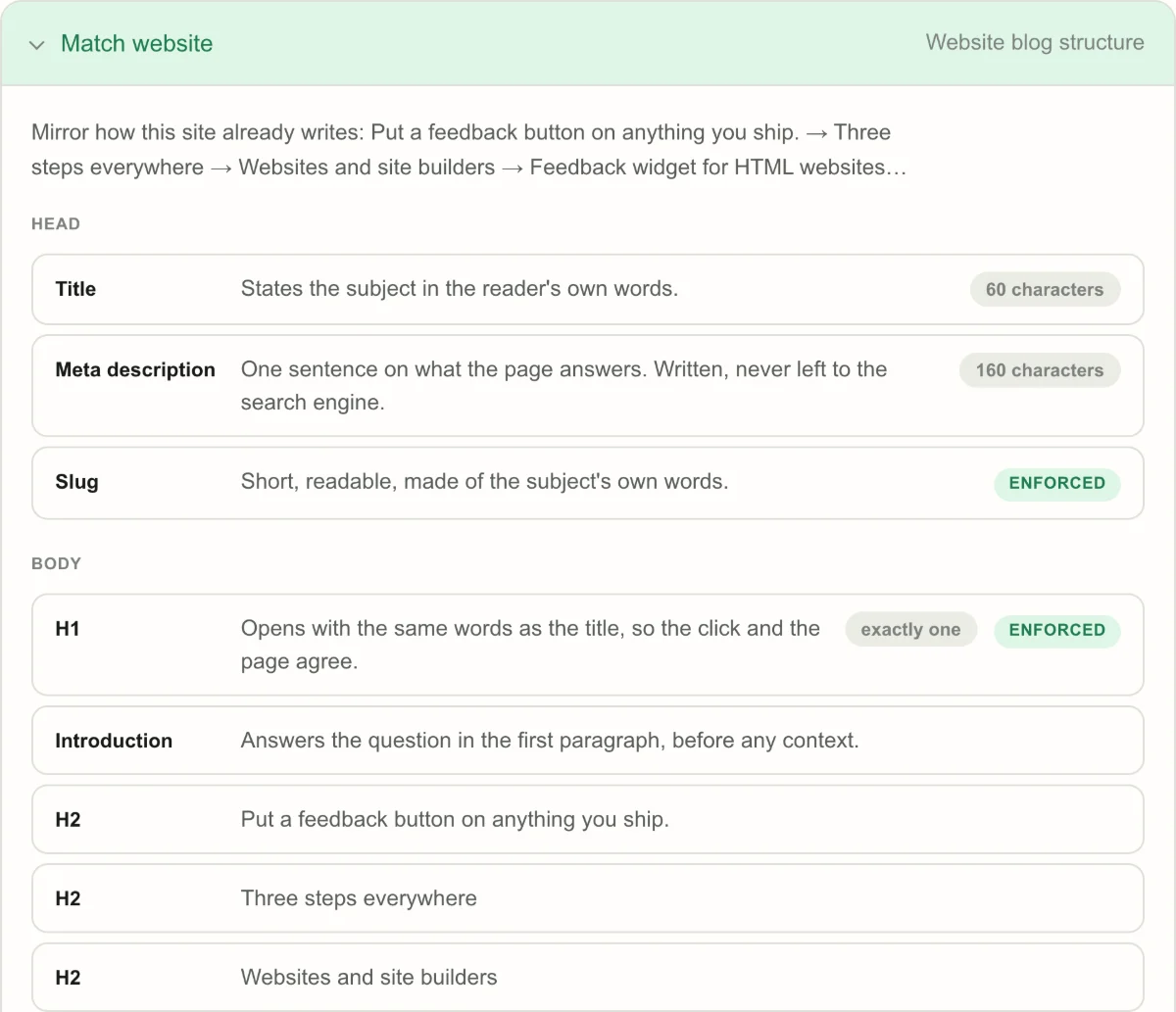Click 'Short, readable, made of the subject's own words.'
This screenshot has width=1176, height=1012.
click(484, 481)
